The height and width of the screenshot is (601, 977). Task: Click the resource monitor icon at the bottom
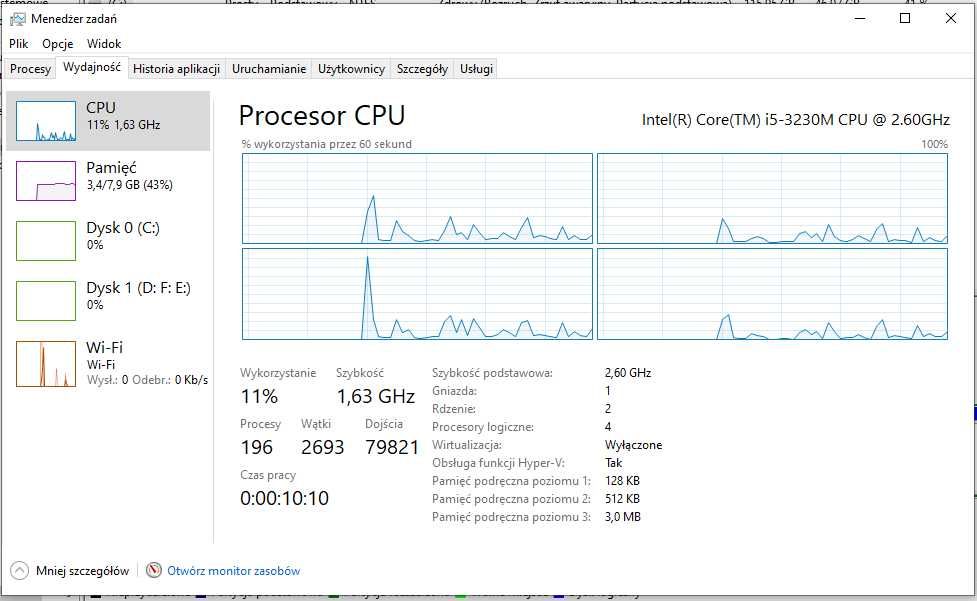pos(153,570)
